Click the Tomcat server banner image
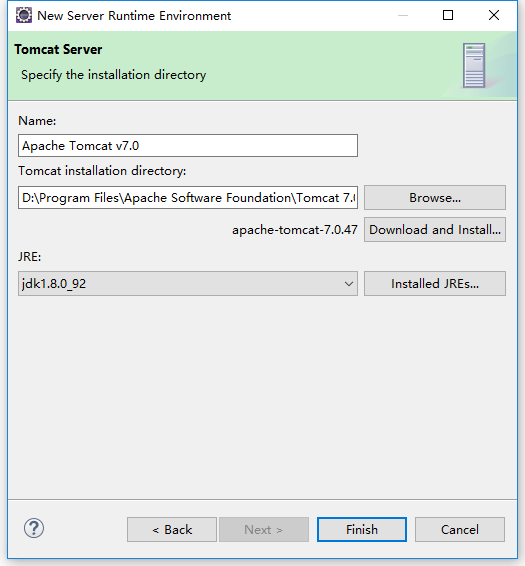Image resolution: width=525 pixels, height=566 pixels. 474,65
